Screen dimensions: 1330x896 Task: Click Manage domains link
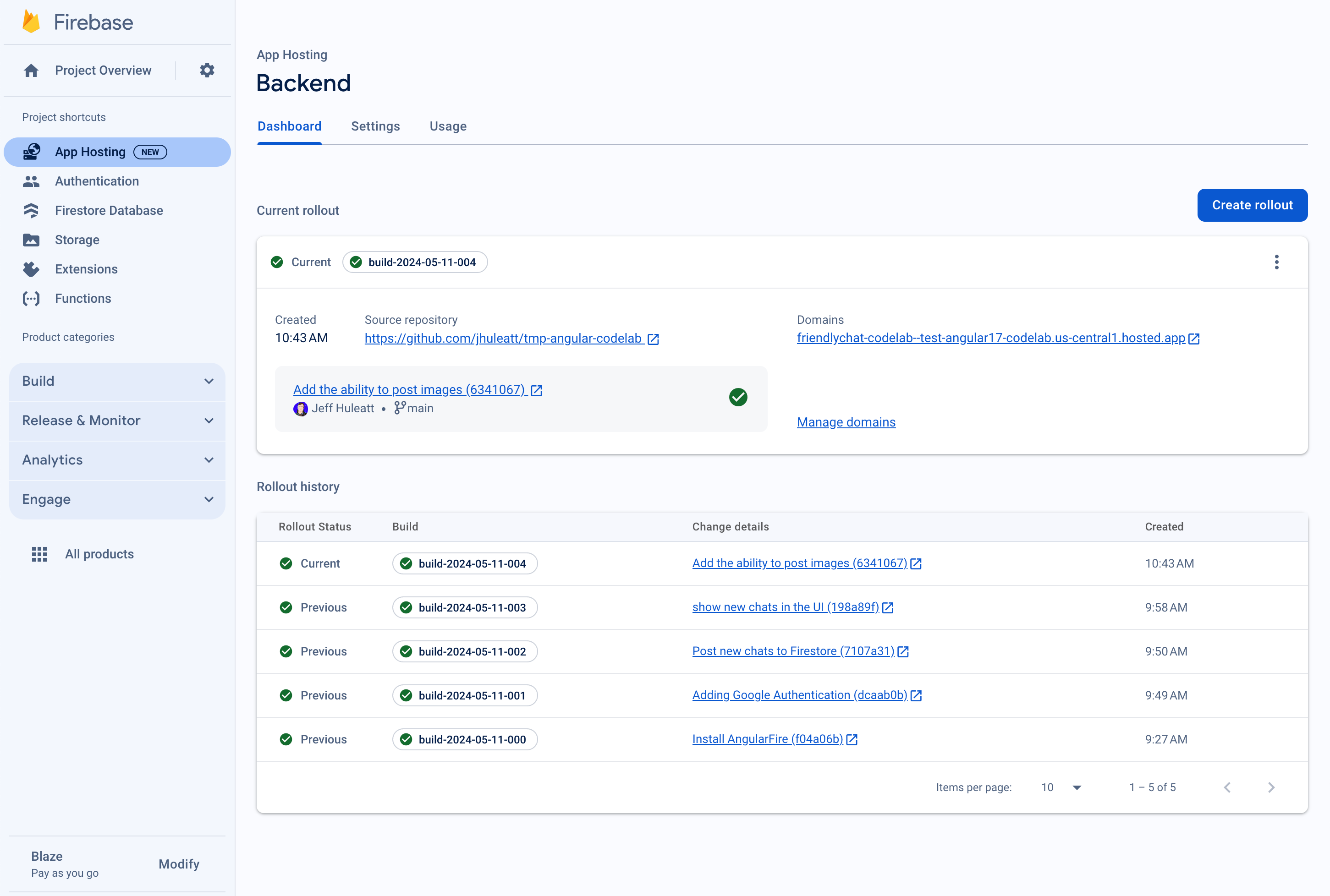(x=845, y=422)
